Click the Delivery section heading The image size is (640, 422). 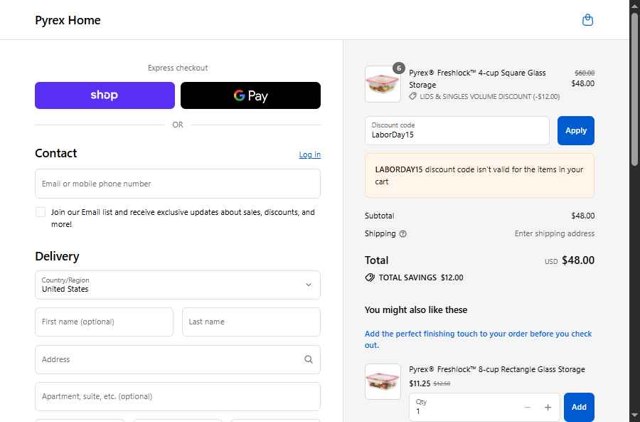pos(57,256)
